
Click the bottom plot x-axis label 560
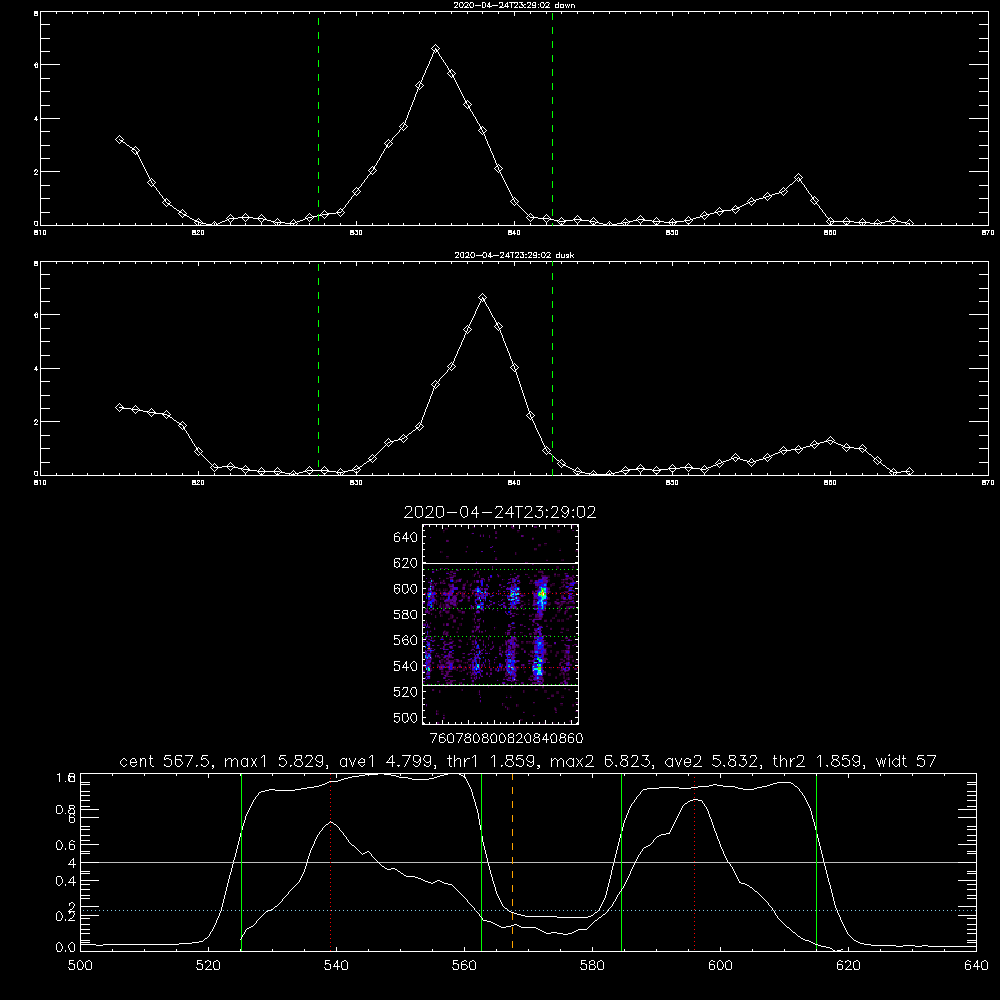pos(464,966)
